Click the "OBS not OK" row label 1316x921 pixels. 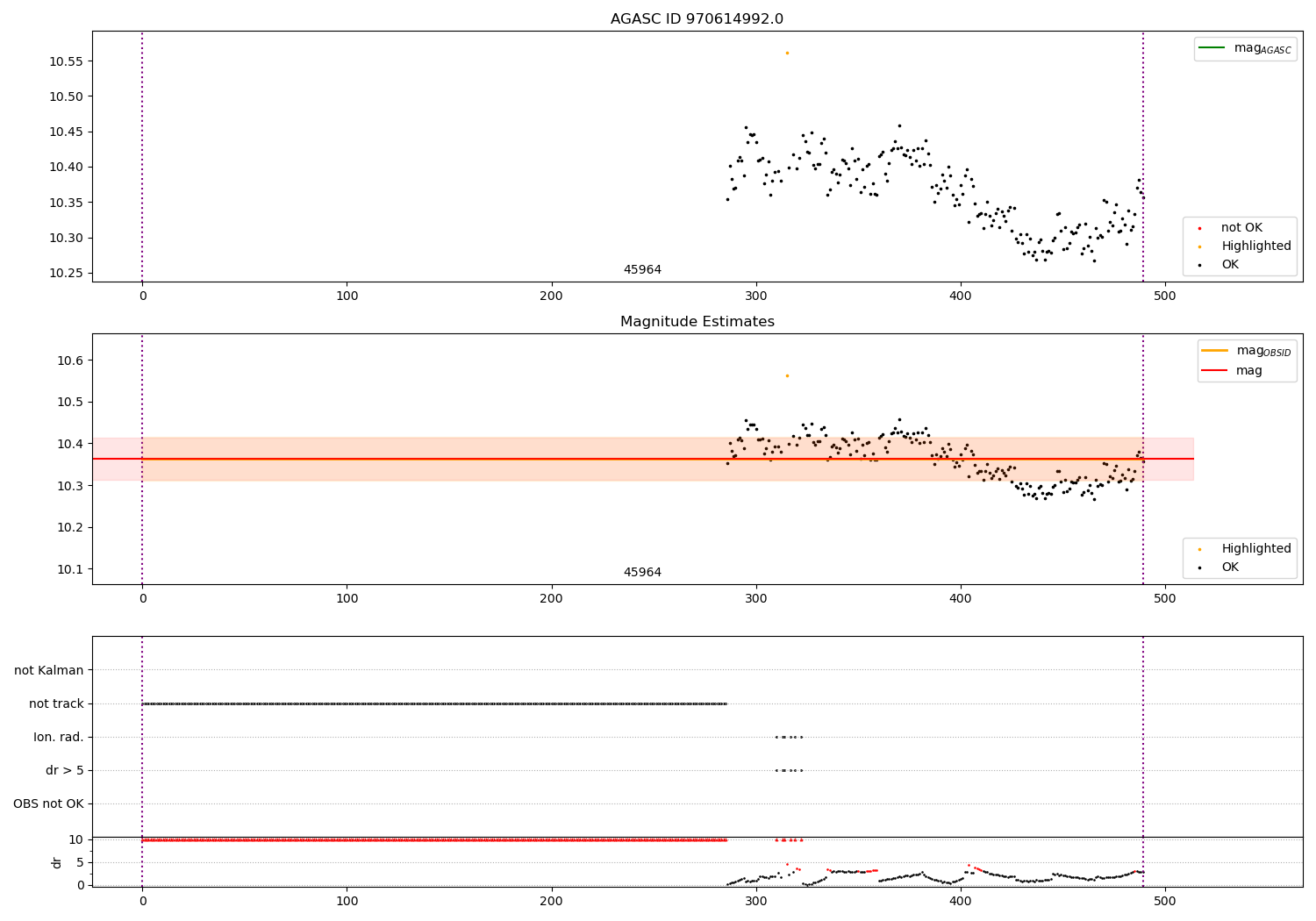48,804
